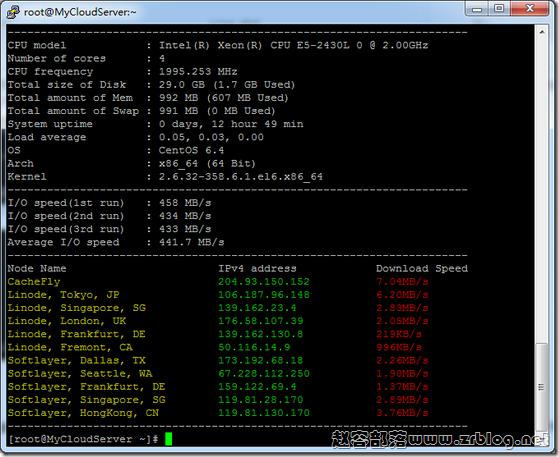Click the Linode Tokyo, JP node name
Image resolution: width=559 pixels, height=457 pixels.
(63, 295)
